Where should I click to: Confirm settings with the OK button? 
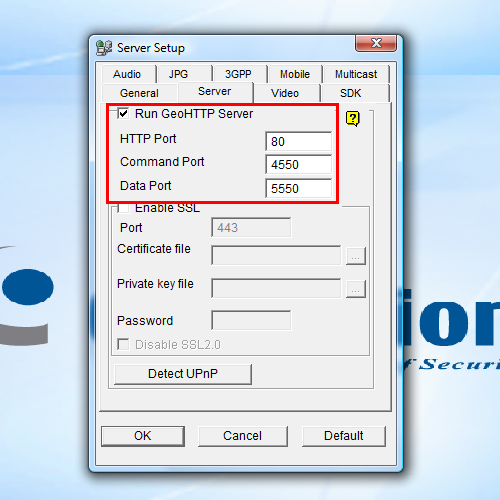coord(143,436)
